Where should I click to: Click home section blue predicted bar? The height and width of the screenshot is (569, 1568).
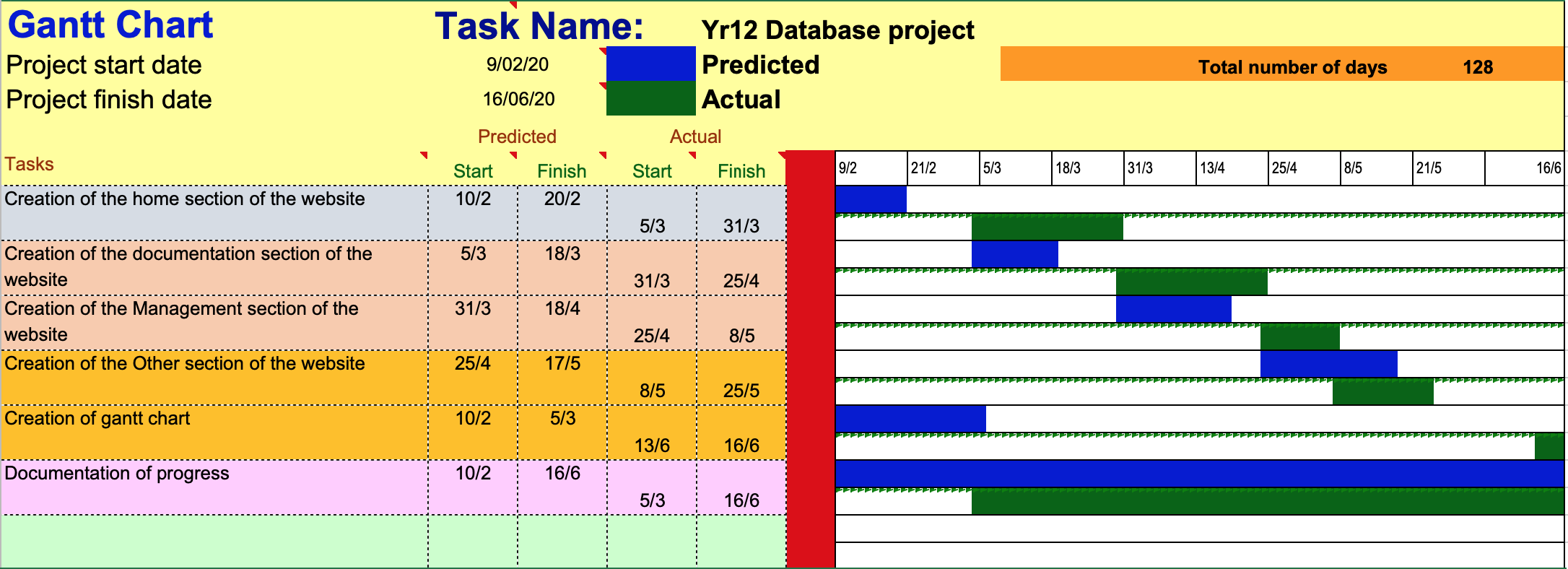coord(871,199)
